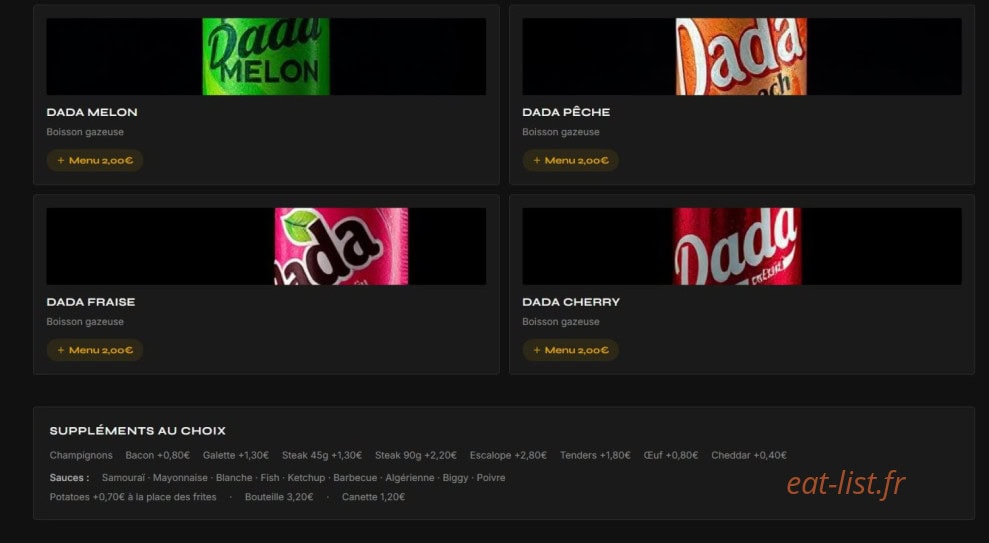
Task: Click the eat-list.fr watermark logo
Action: 846,484
